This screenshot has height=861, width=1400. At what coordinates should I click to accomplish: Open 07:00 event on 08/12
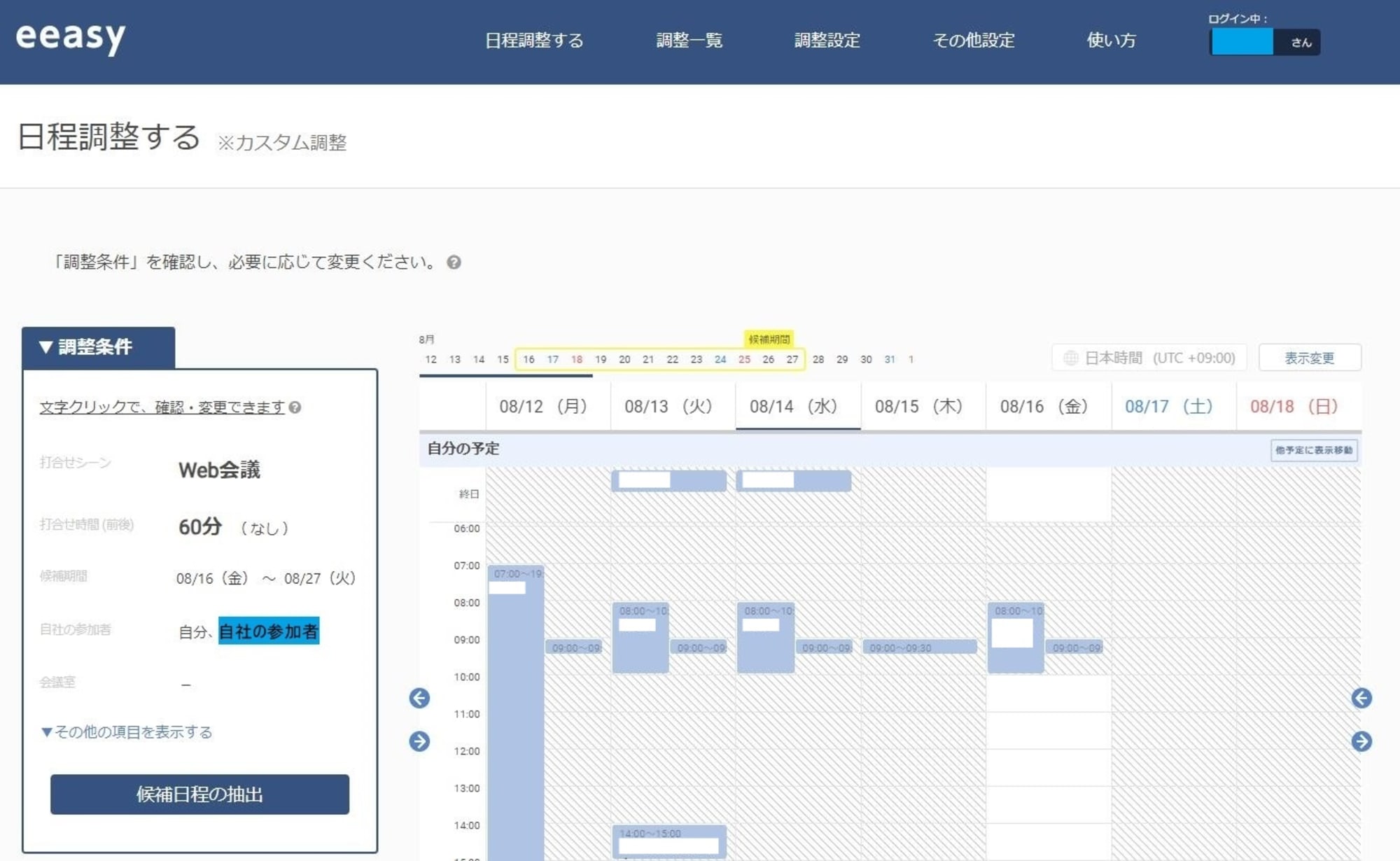[516, 713]
